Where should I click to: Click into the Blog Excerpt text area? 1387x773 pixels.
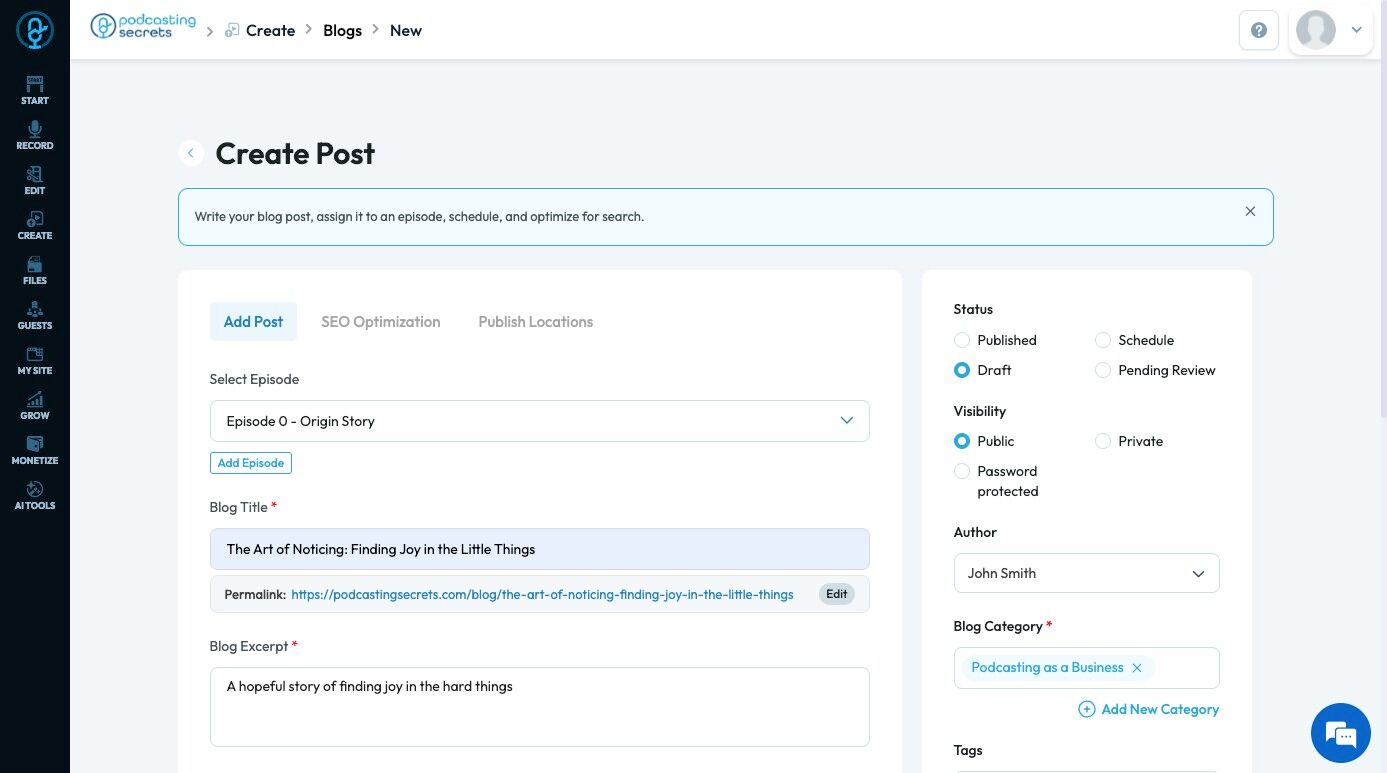(539, 706)
